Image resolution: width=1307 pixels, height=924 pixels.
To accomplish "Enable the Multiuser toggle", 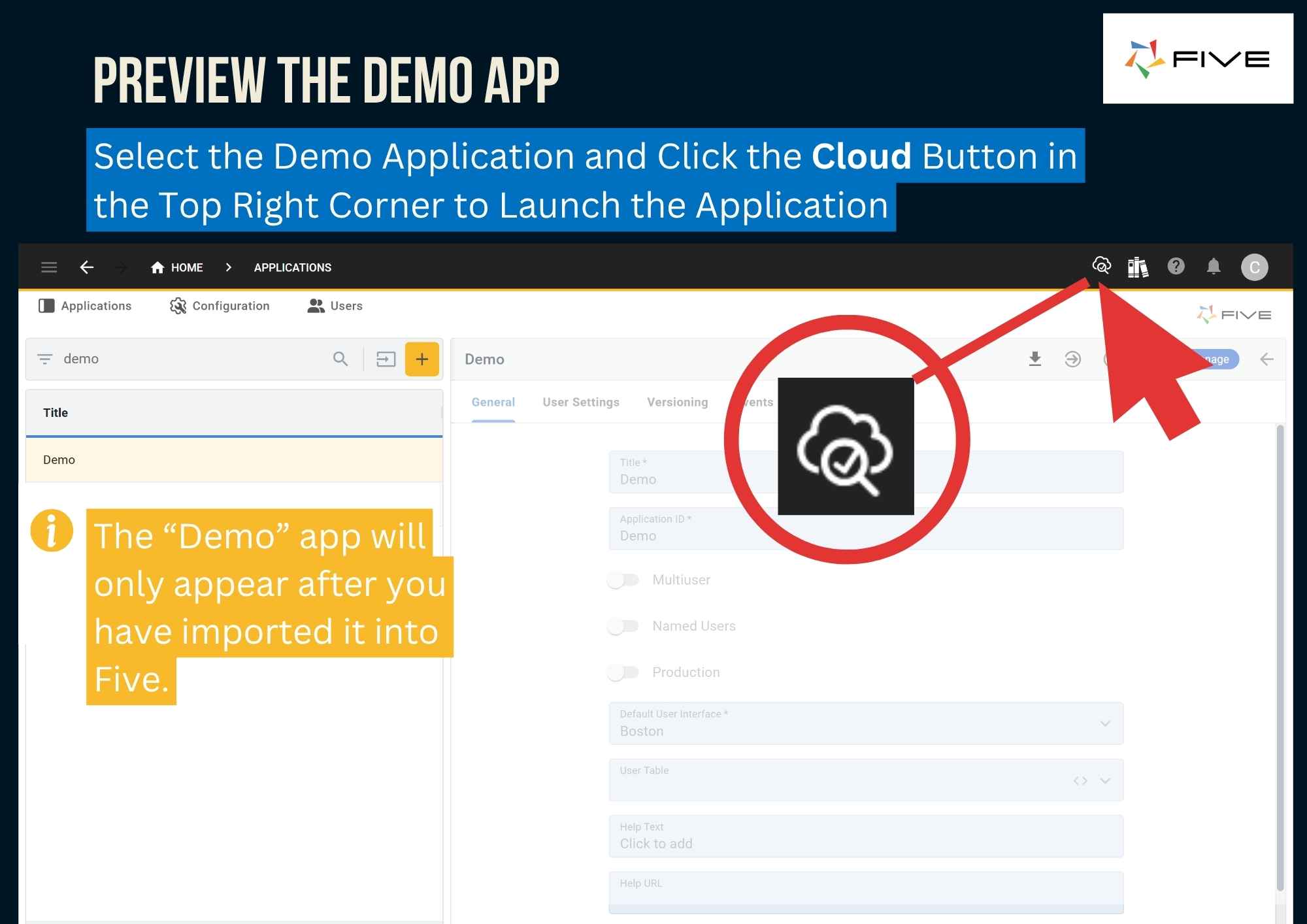I will tap(623, 580).
